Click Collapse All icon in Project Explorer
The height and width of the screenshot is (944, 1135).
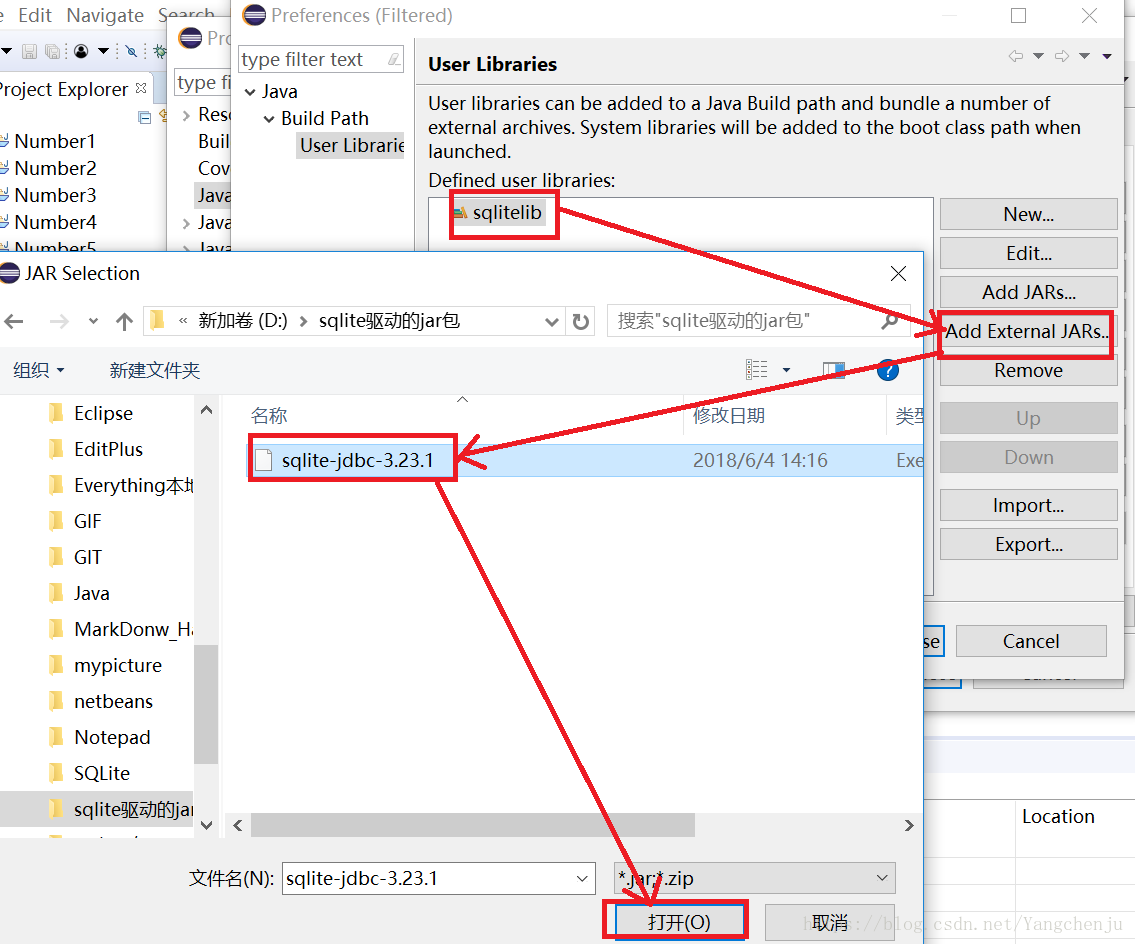[145, 117]
